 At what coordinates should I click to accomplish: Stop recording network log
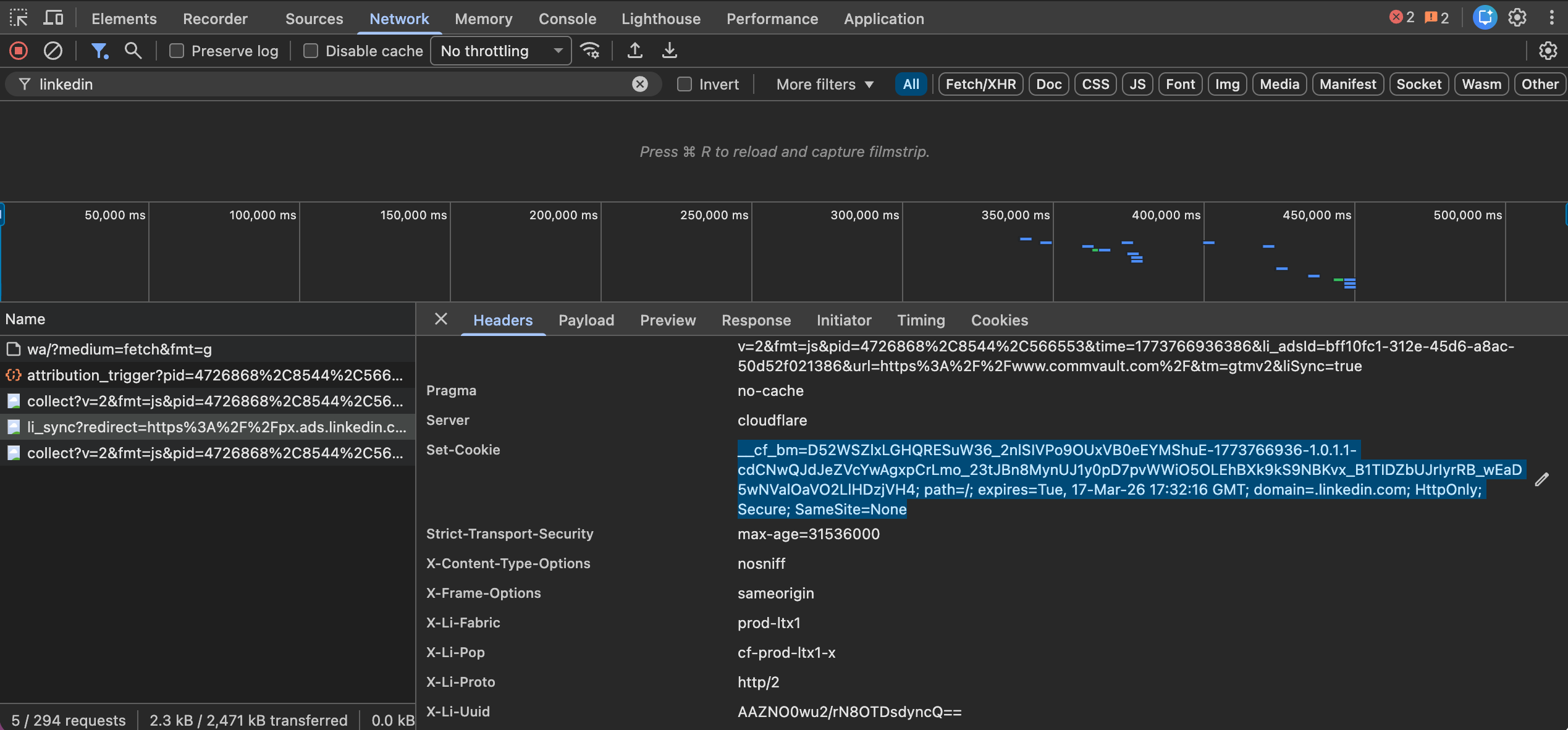[x=19, y=51]
